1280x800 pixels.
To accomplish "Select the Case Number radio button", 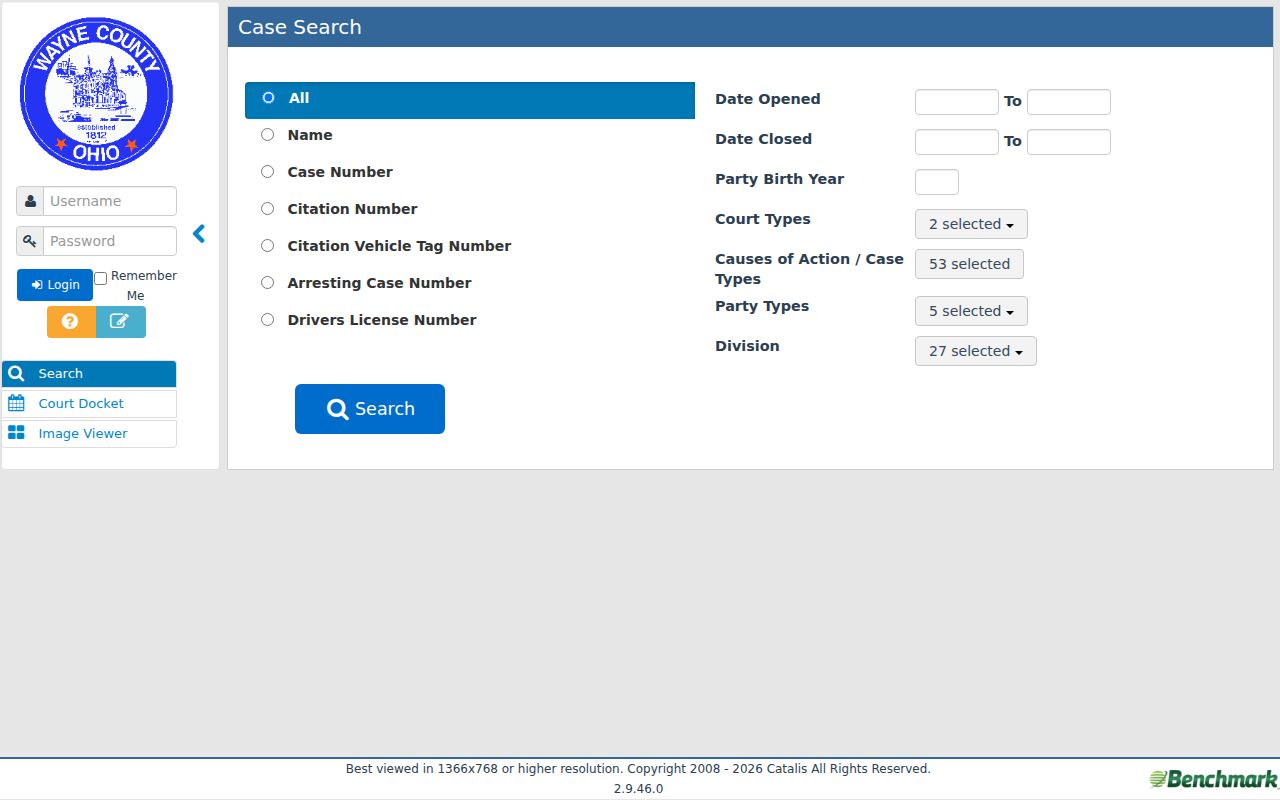I will (x=267, y=172).
